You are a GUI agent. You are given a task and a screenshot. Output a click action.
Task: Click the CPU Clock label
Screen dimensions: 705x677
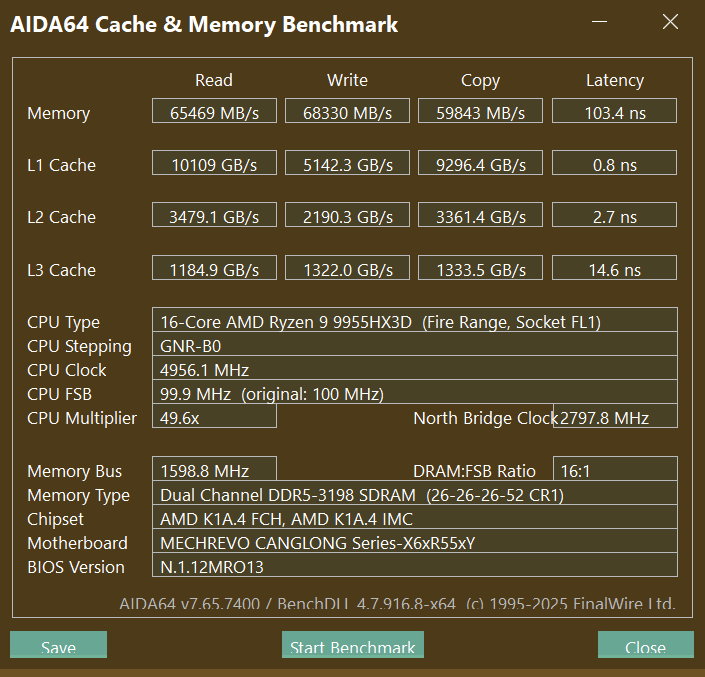coord(67,370)
